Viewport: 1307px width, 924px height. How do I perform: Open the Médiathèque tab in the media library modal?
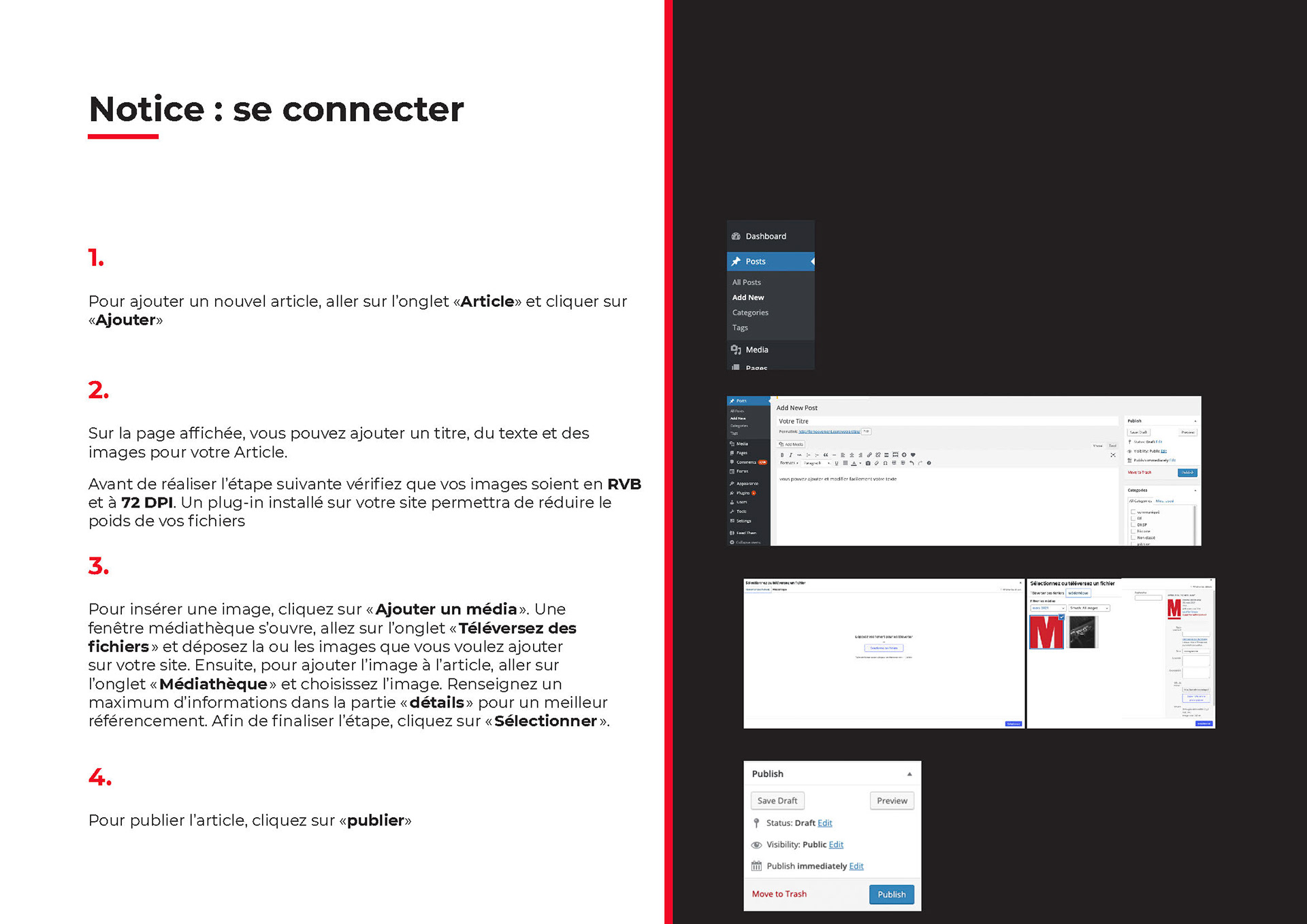click(x=1078, y=593)
